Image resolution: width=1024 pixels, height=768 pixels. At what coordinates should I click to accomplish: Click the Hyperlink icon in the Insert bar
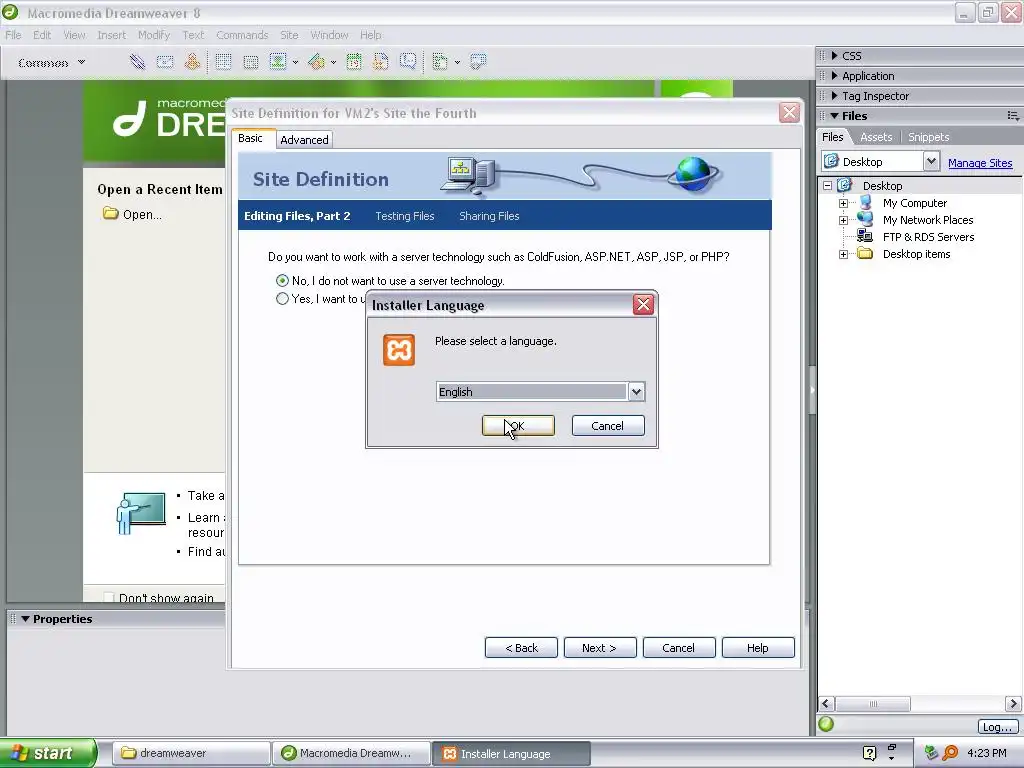tap(137, 62)
